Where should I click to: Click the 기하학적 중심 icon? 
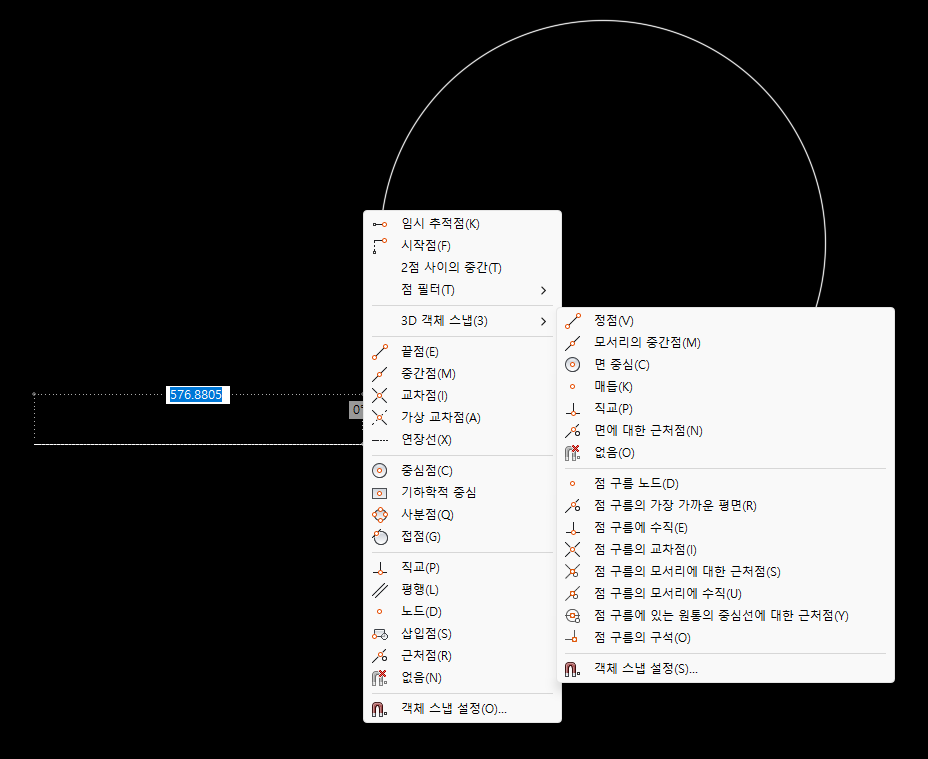[x=380, y=493]
